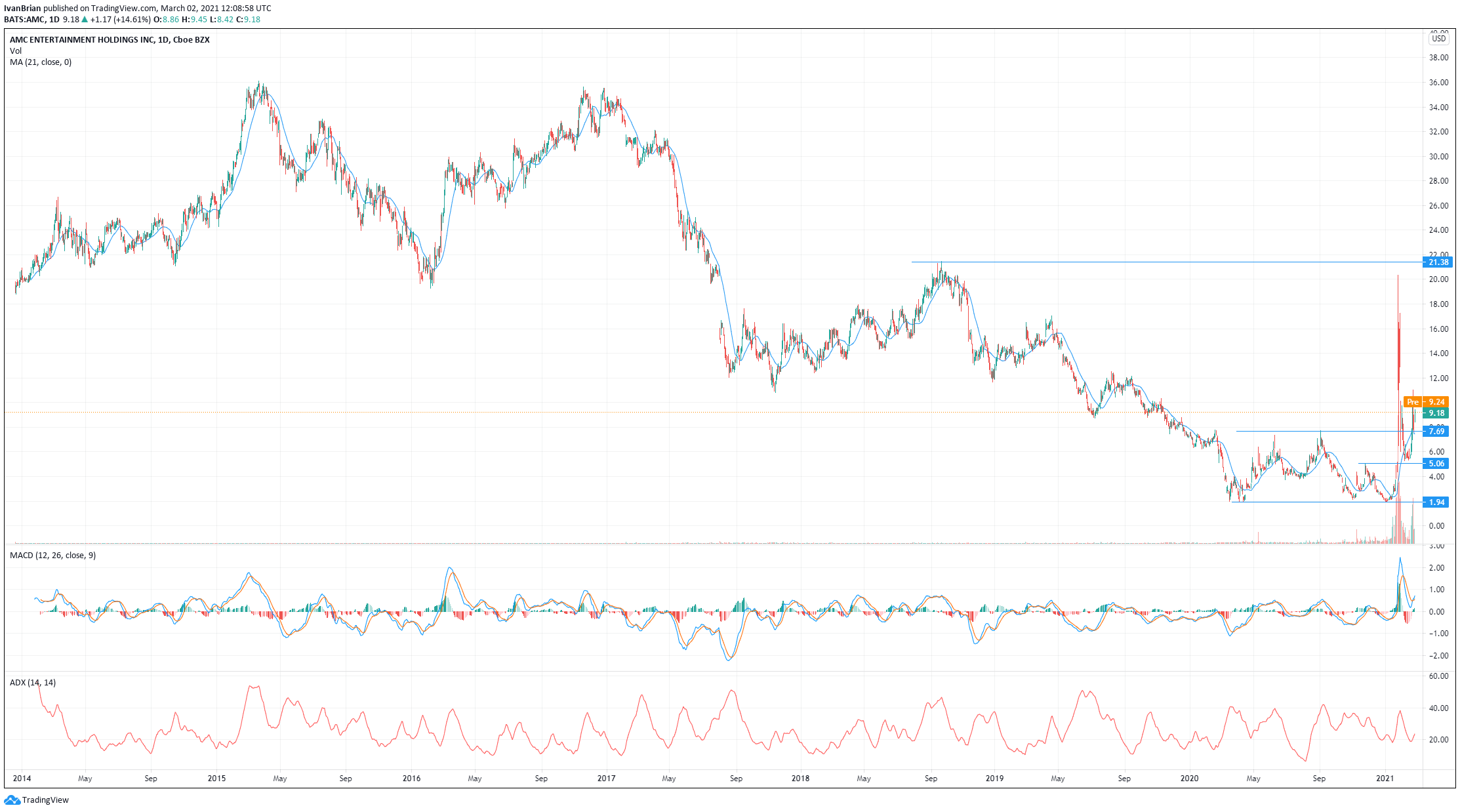Click the AMC Entertainment Holdings chart title

click(110, 40)
